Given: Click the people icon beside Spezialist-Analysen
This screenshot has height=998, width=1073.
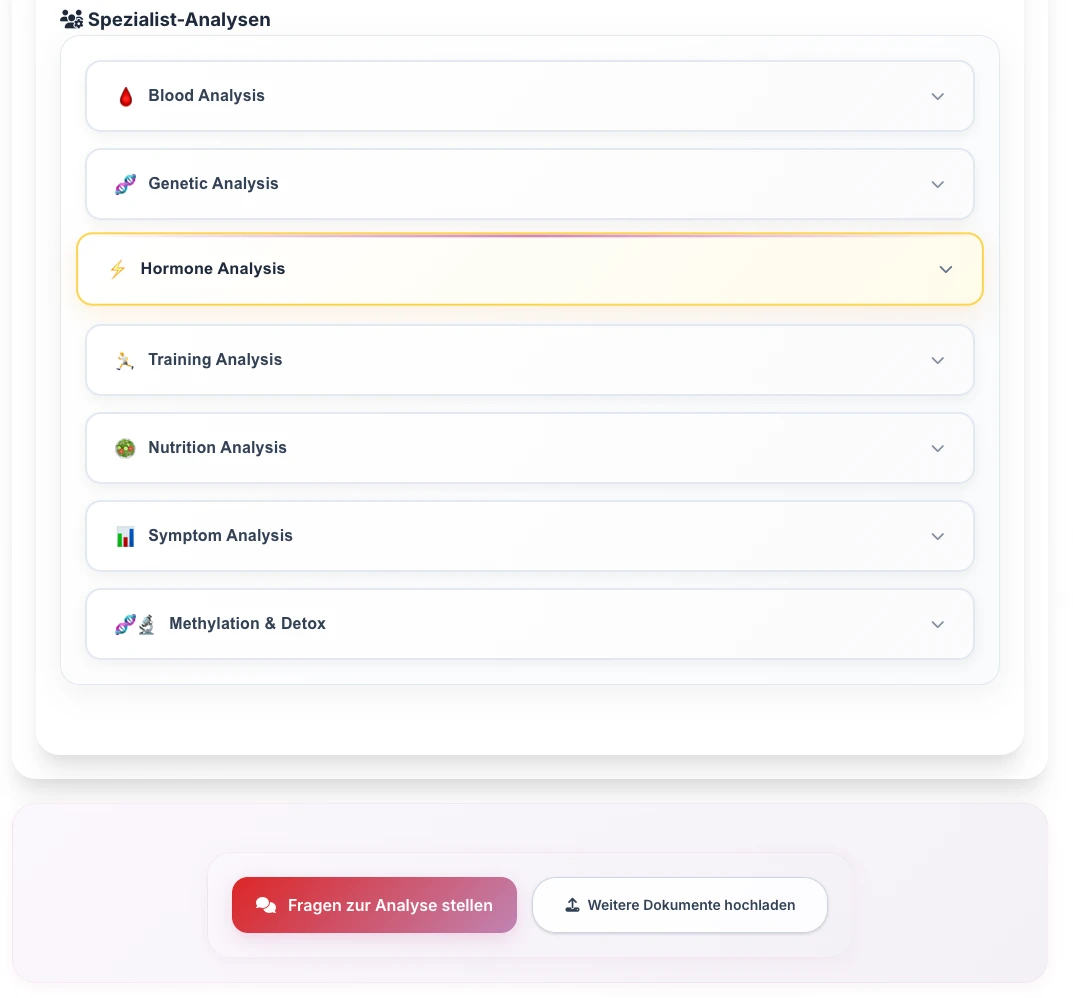Looking at the screenshot, I should (x=71, y=19).
